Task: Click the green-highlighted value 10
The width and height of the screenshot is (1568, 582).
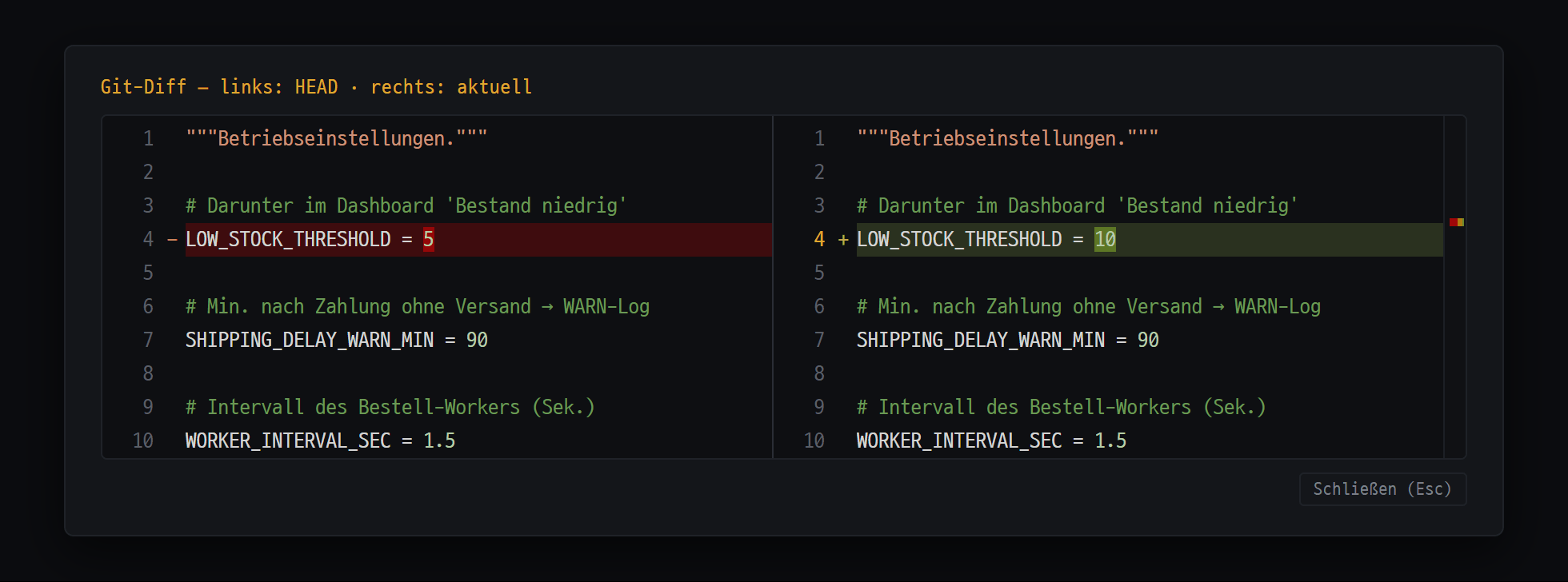Action: pos(1105,239)
